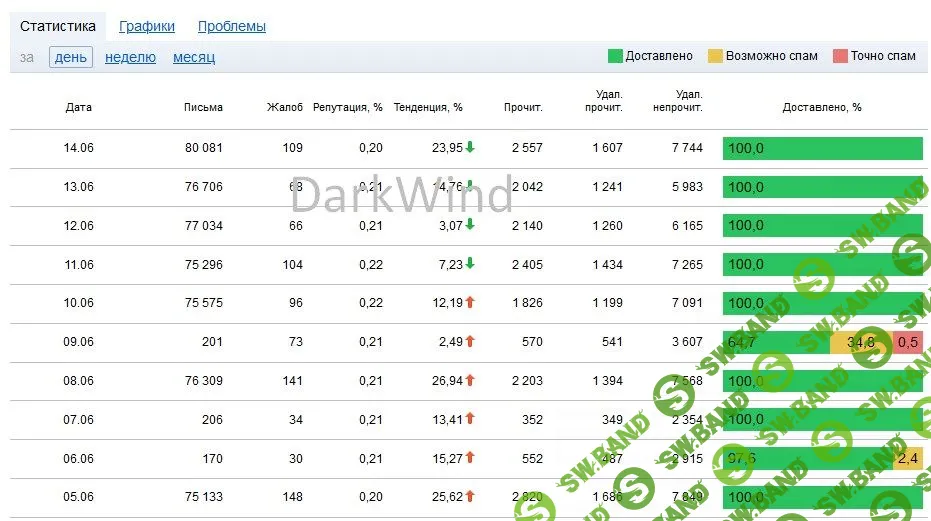Image resolution: width=931 pixels, height=521 pixels.
Task: Click the Репутация, % column header
Action: 348,107
